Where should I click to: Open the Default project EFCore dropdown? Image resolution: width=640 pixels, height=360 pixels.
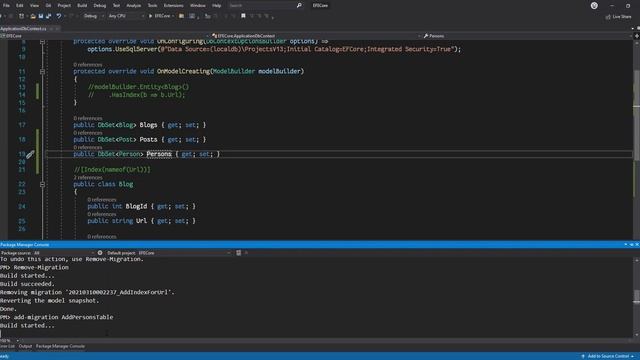(184, 253)
